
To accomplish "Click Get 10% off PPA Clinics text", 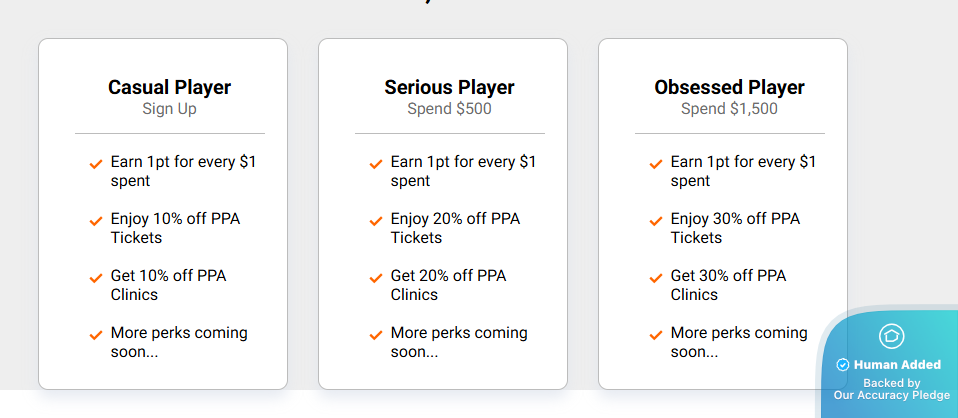I will pyautogui.click(x=168, y=285).
